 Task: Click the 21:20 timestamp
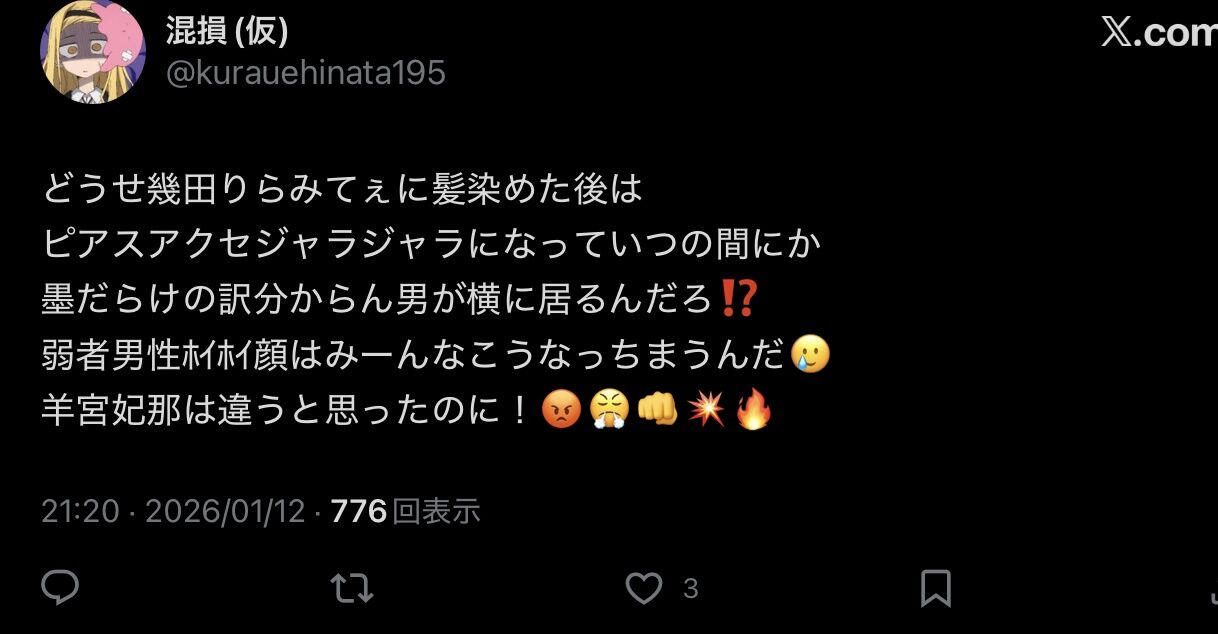click(x=80, y=512)
